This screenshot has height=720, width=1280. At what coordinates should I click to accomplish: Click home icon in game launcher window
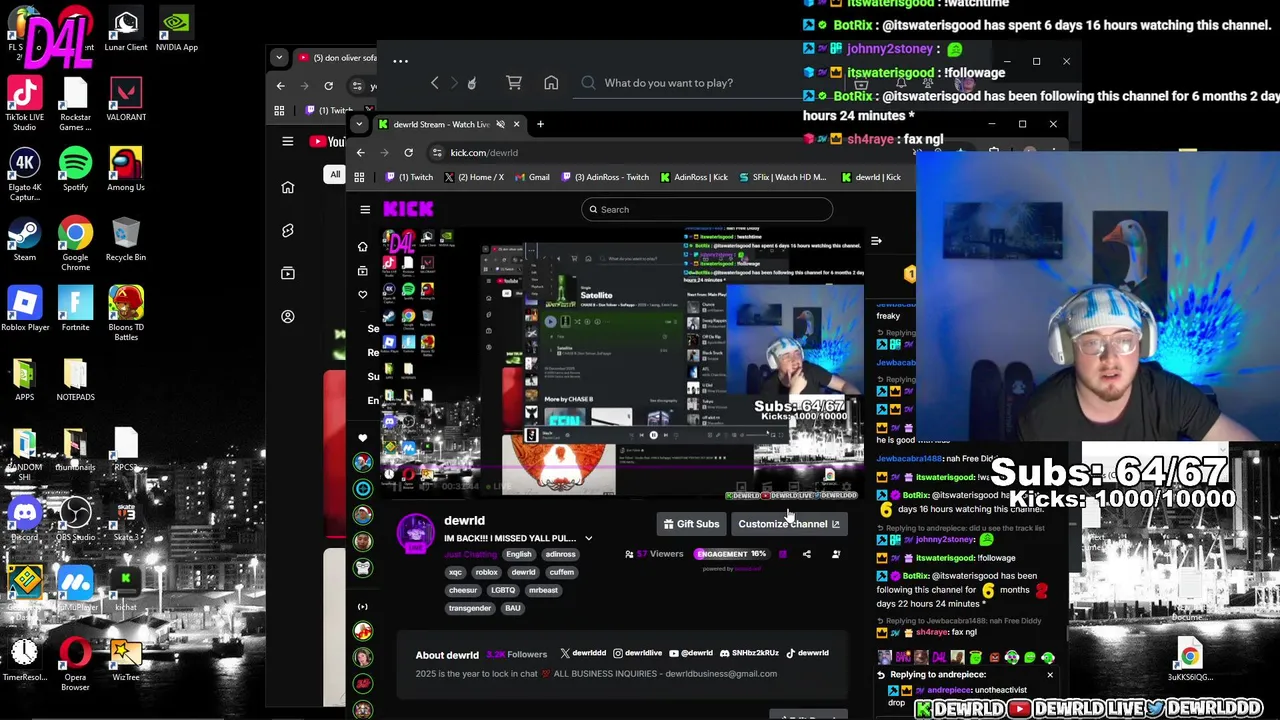click(551, 83)
